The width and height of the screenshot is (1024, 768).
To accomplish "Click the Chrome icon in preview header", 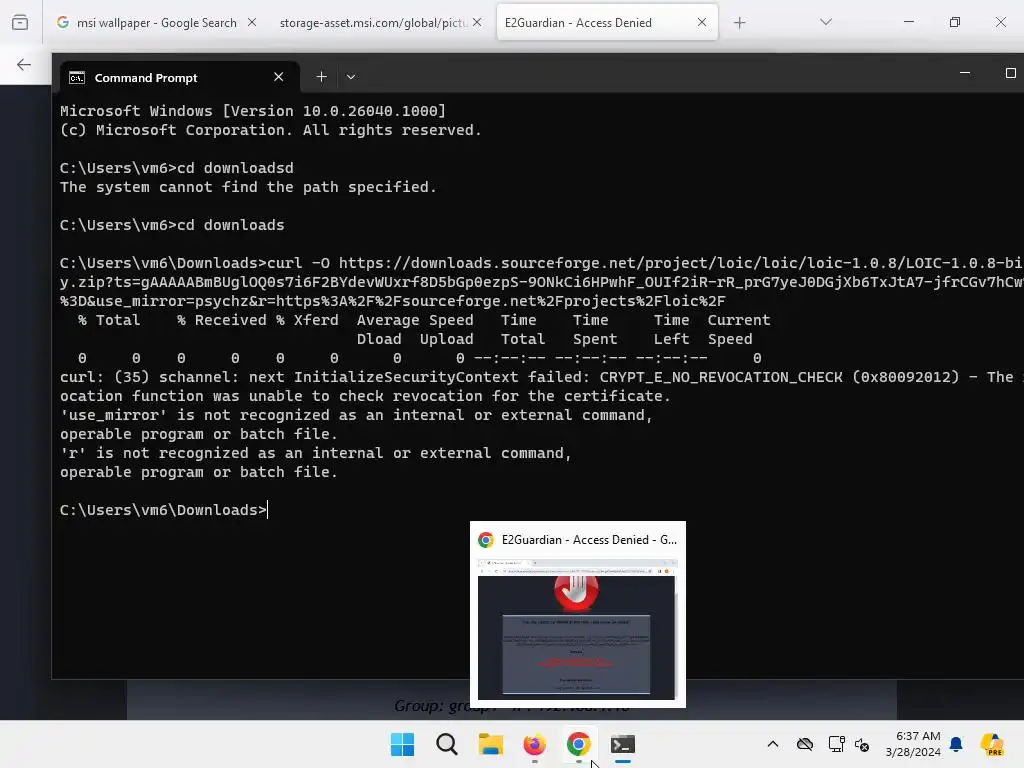I will pos(485,540).
